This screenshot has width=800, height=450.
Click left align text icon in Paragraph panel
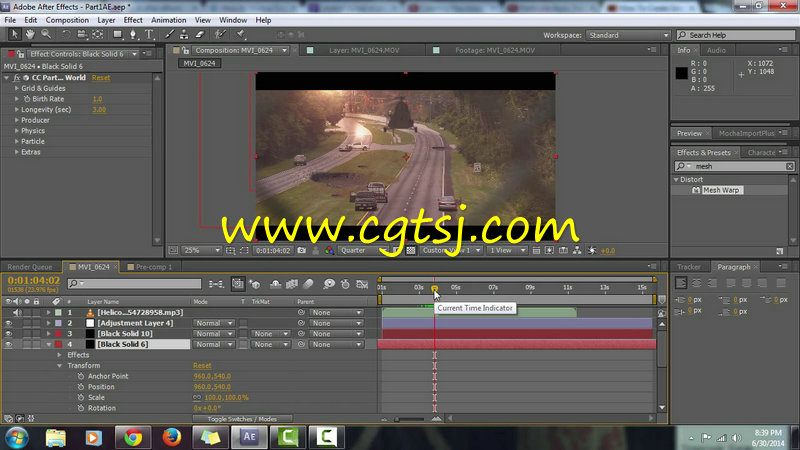tap(681, 283)
